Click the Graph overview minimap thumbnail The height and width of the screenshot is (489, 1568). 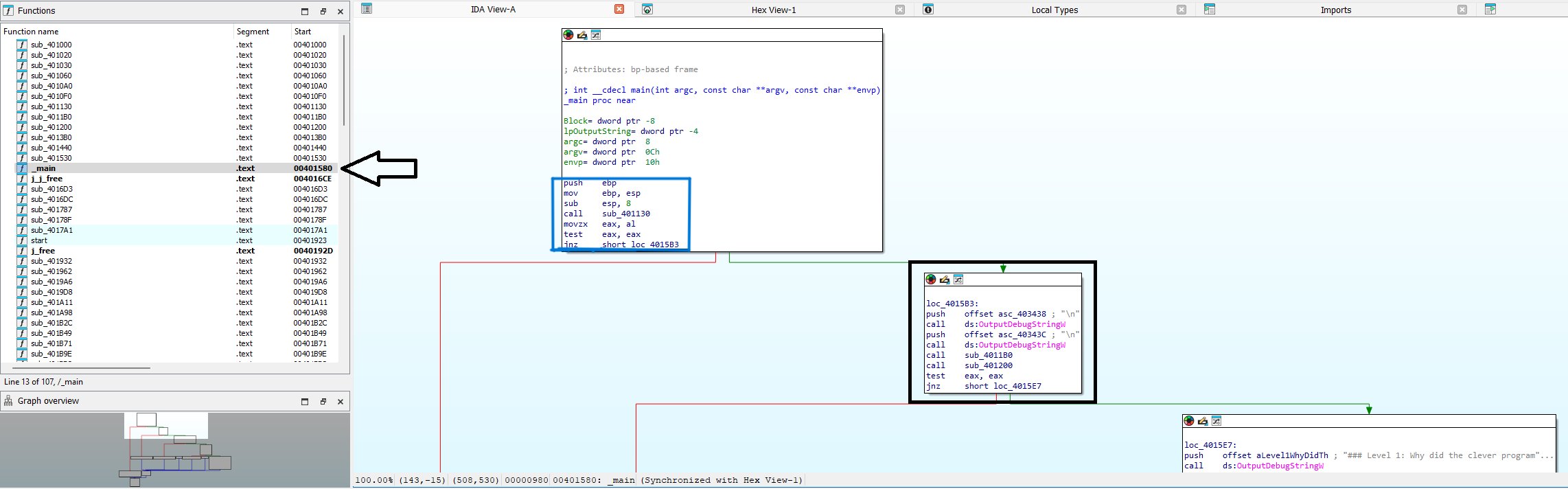[175, 450]
